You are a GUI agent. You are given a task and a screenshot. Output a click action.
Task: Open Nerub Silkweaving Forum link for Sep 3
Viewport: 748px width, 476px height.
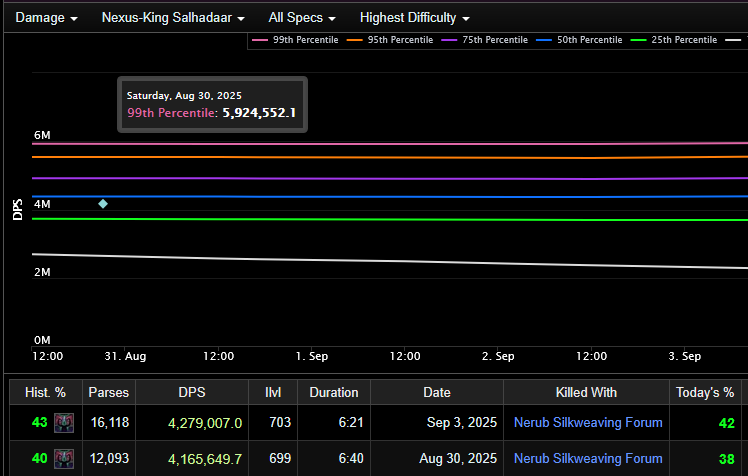588,423
